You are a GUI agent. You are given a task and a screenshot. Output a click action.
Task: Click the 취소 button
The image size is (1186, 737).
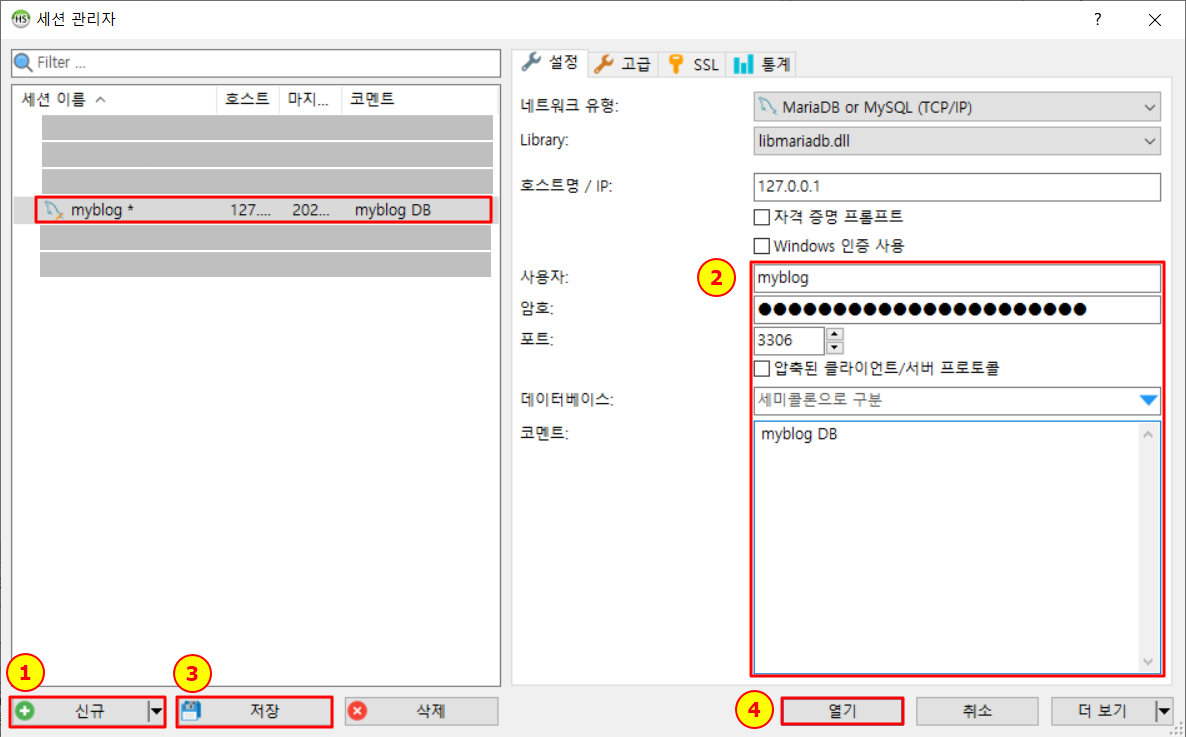(976, 711)
